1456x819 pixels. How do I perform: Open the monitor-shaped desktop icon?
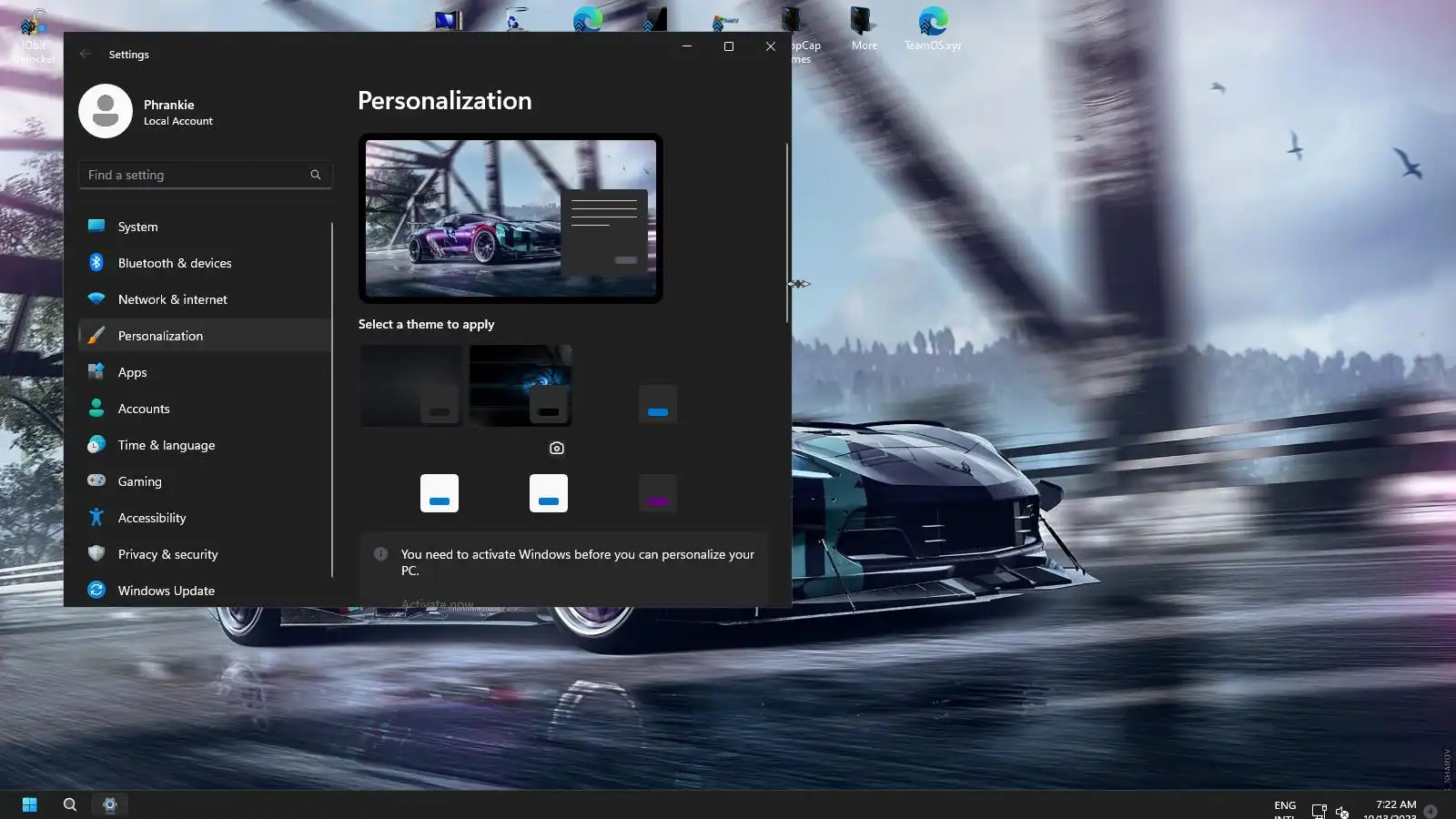[448, 18]
